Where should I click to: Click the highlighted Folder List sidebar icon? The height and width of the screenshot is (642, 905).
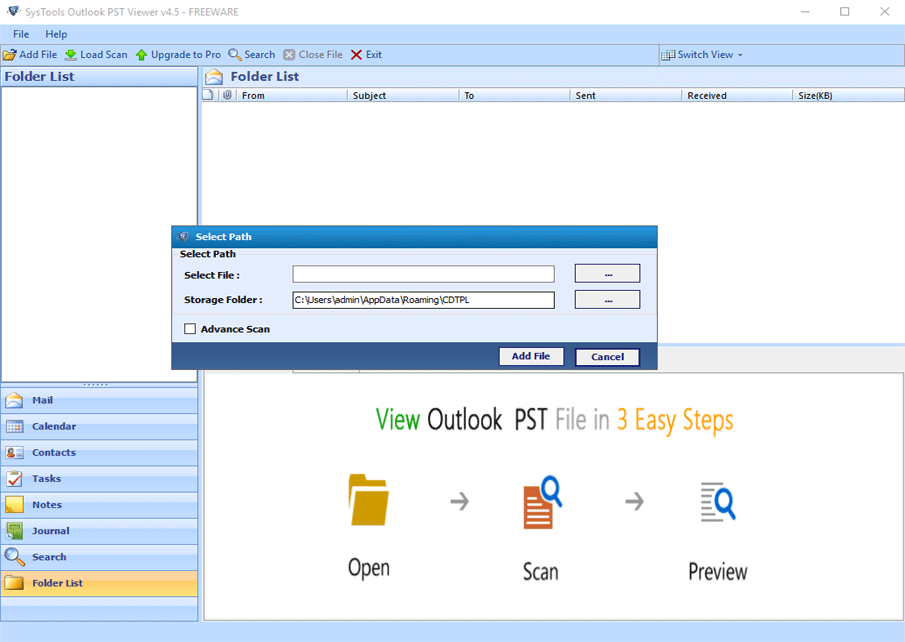14,583
